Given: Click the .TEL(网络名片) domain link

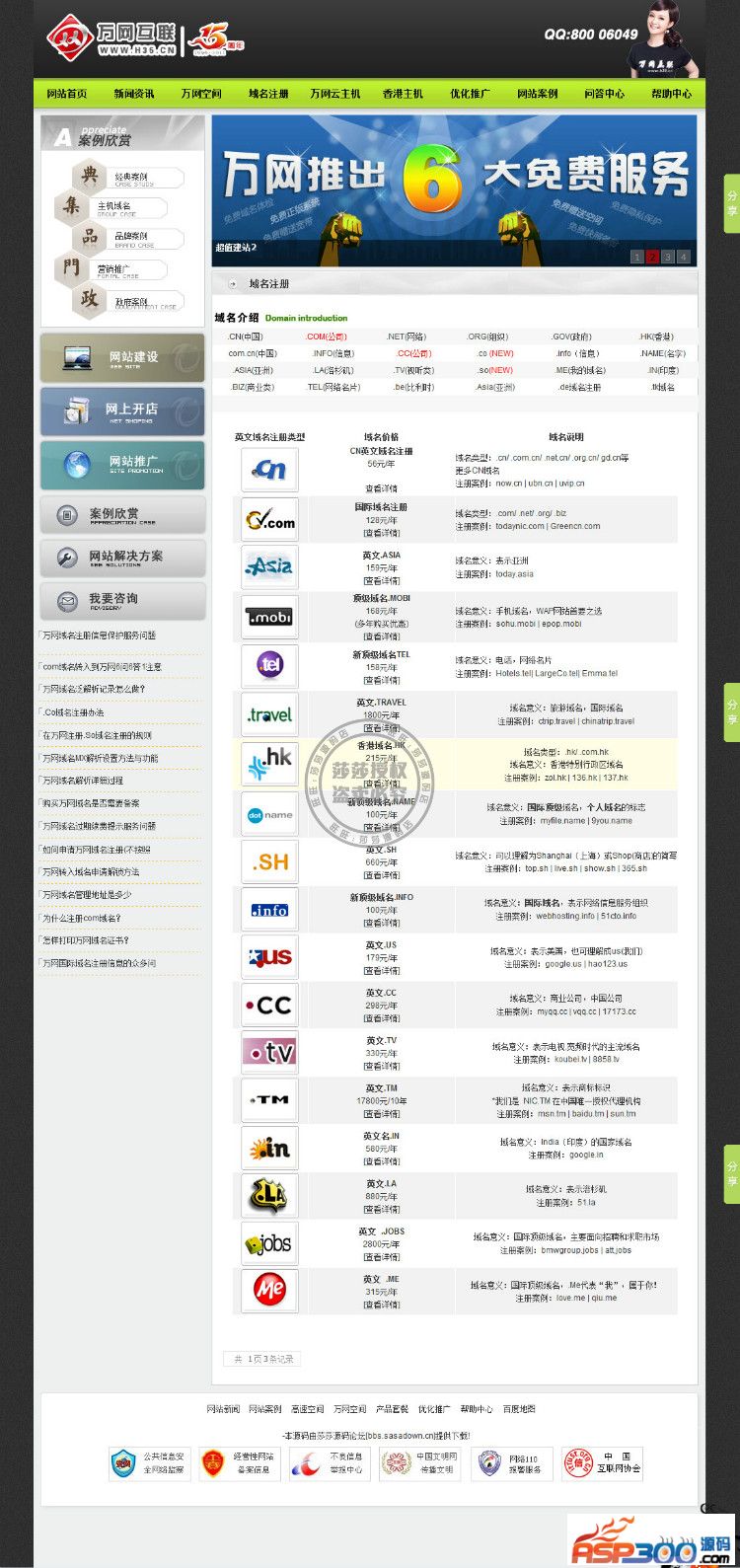Looking at the screenshot, I should [x=333, y=387].
